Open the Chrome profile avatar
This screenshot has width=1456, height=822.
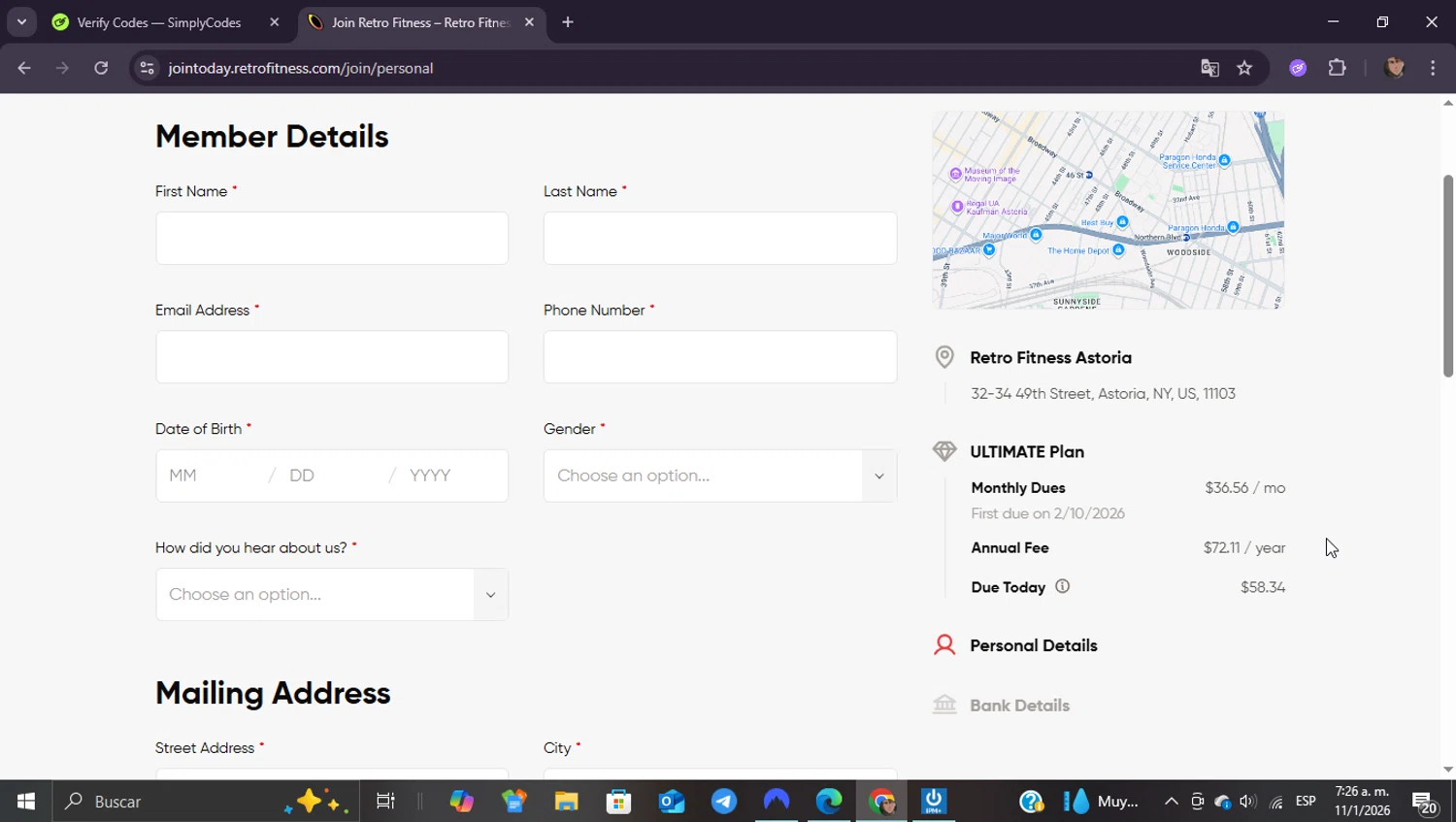pos(1395,68)
